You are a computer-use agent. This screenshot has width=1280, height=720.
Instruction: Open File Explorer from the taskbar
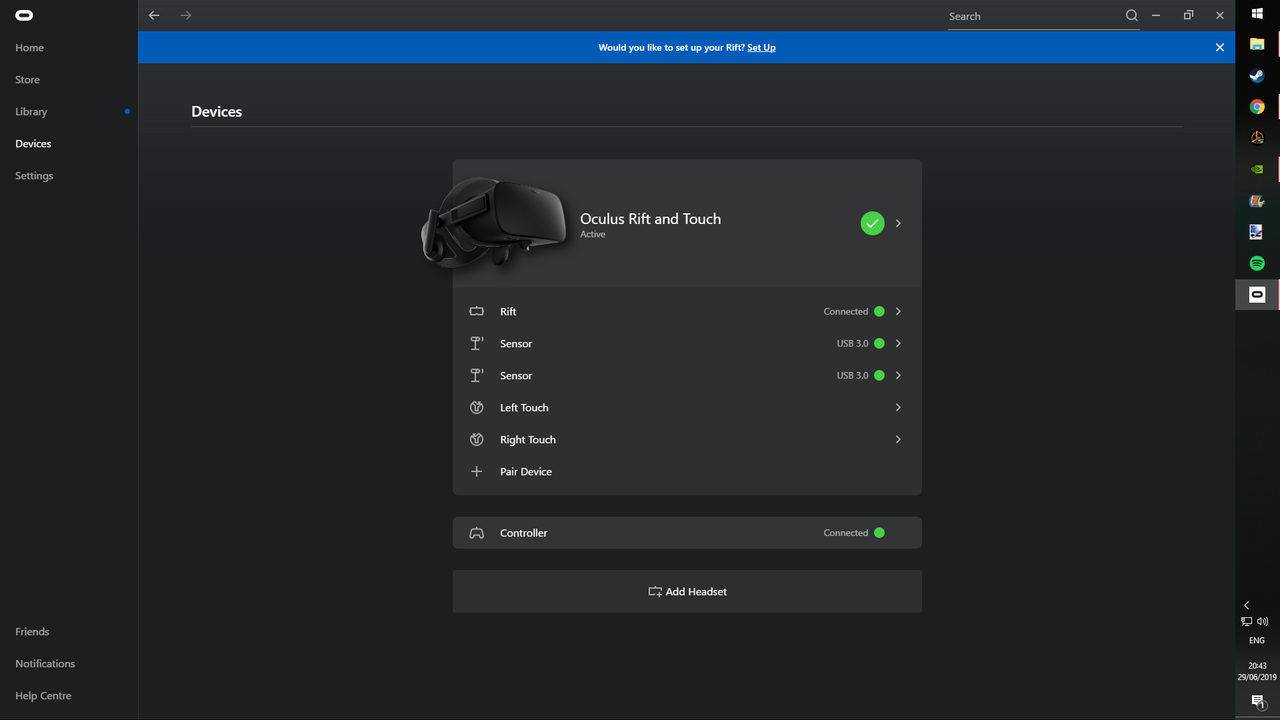pyautogui.click(x=1257, y=45)
